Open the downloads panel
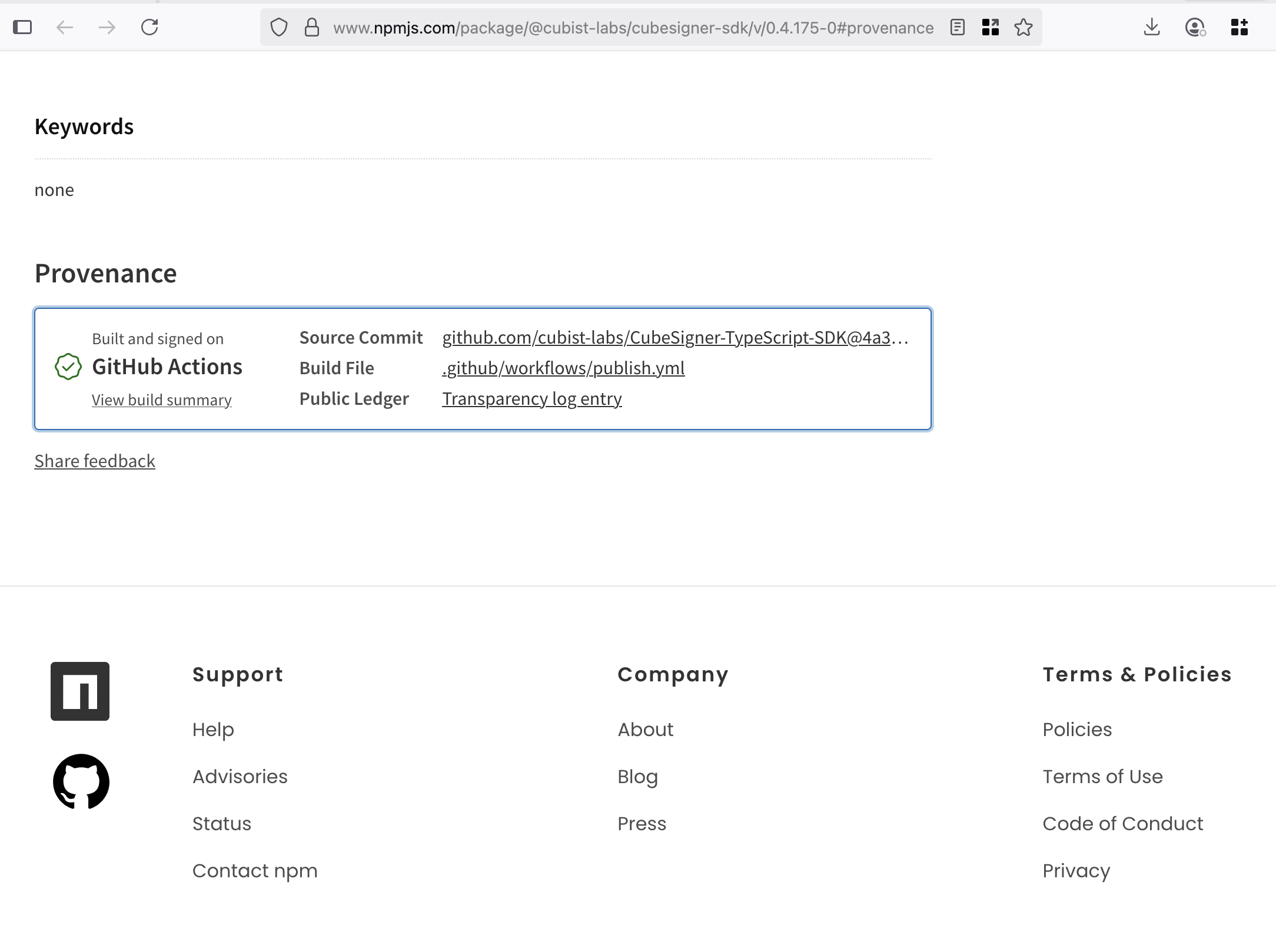 click(x=1152, y=27)
